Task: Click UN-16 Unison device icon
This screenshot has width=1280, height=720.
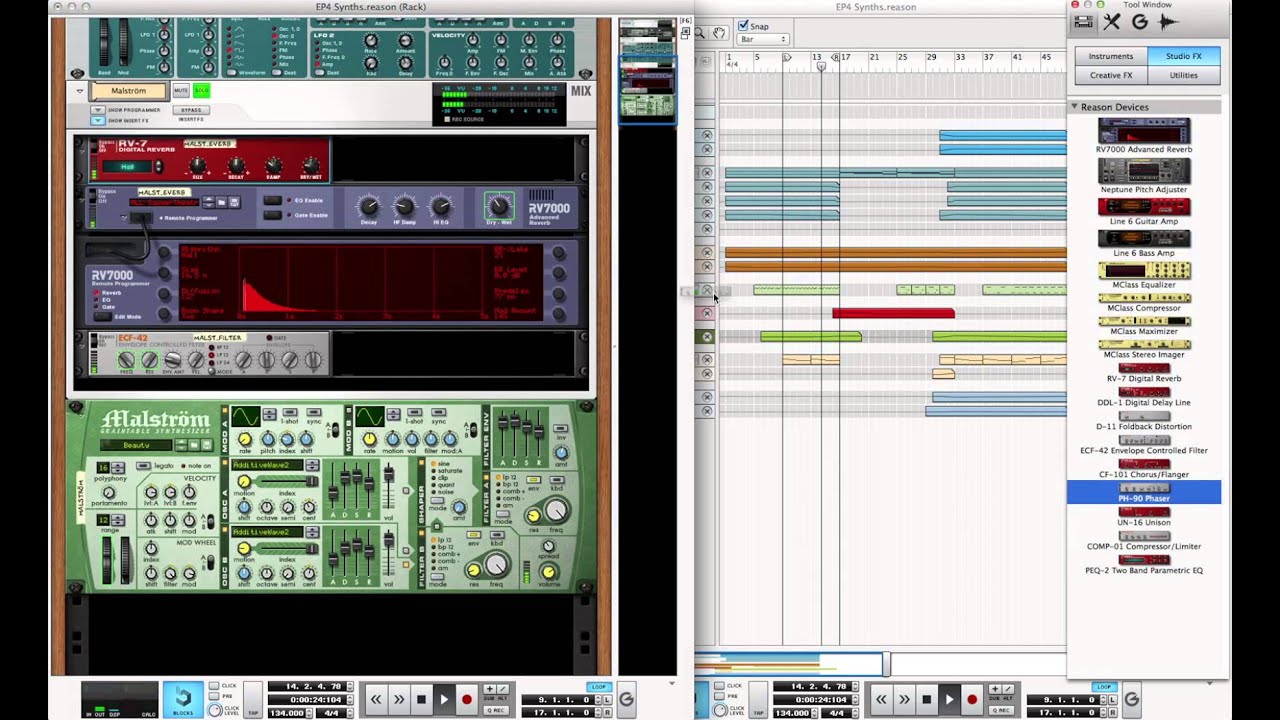Action: tap(1144, 512)
